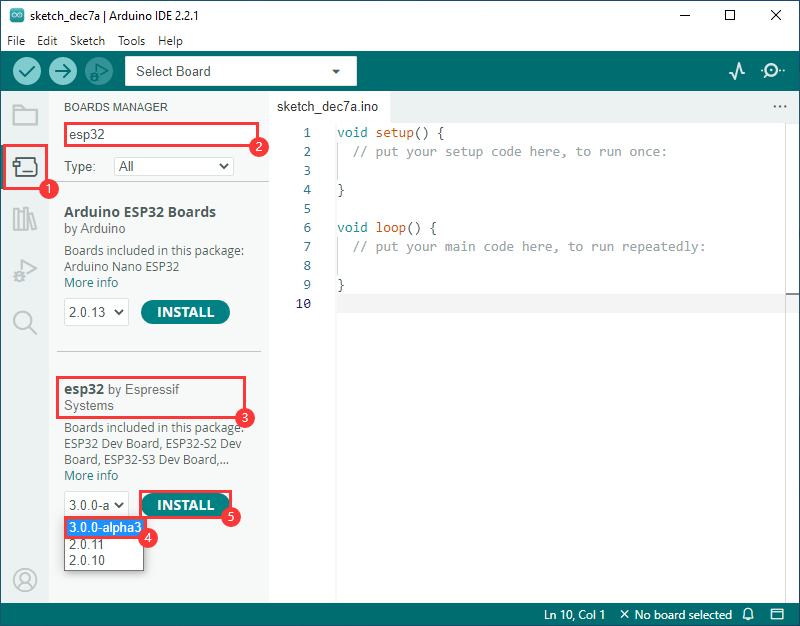Click the Arduino IDE title bar logo
The height and width of the screenshot is (626, 800).
[x=17, y=15]
